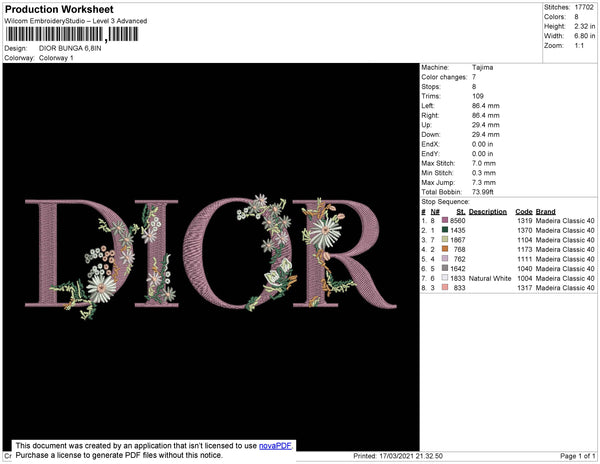Viewport: 600px width, 464px height.
Task: Click the Max Jump value '7.3 mm'
Action: coord(484,182)
